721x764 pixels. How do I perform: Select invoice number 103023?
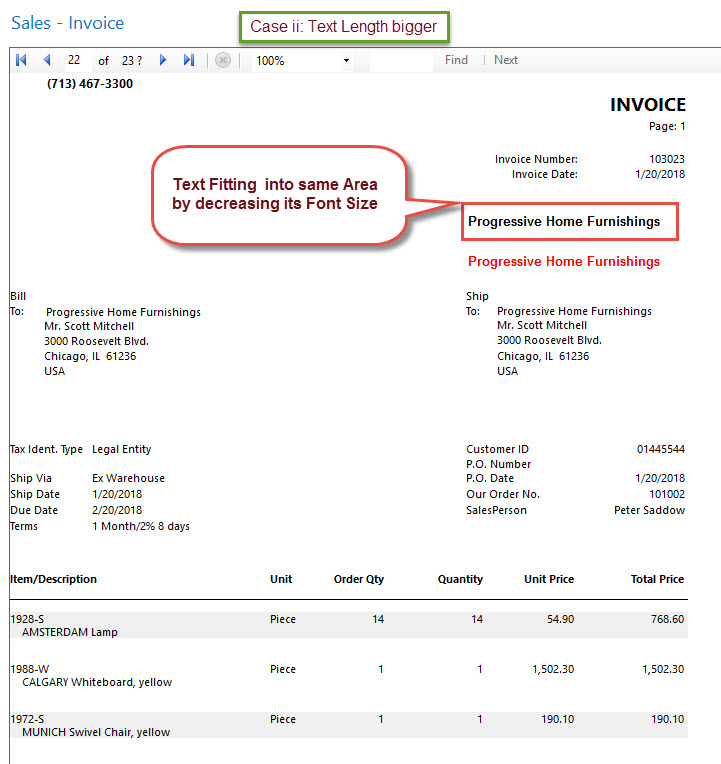point(667,159)
